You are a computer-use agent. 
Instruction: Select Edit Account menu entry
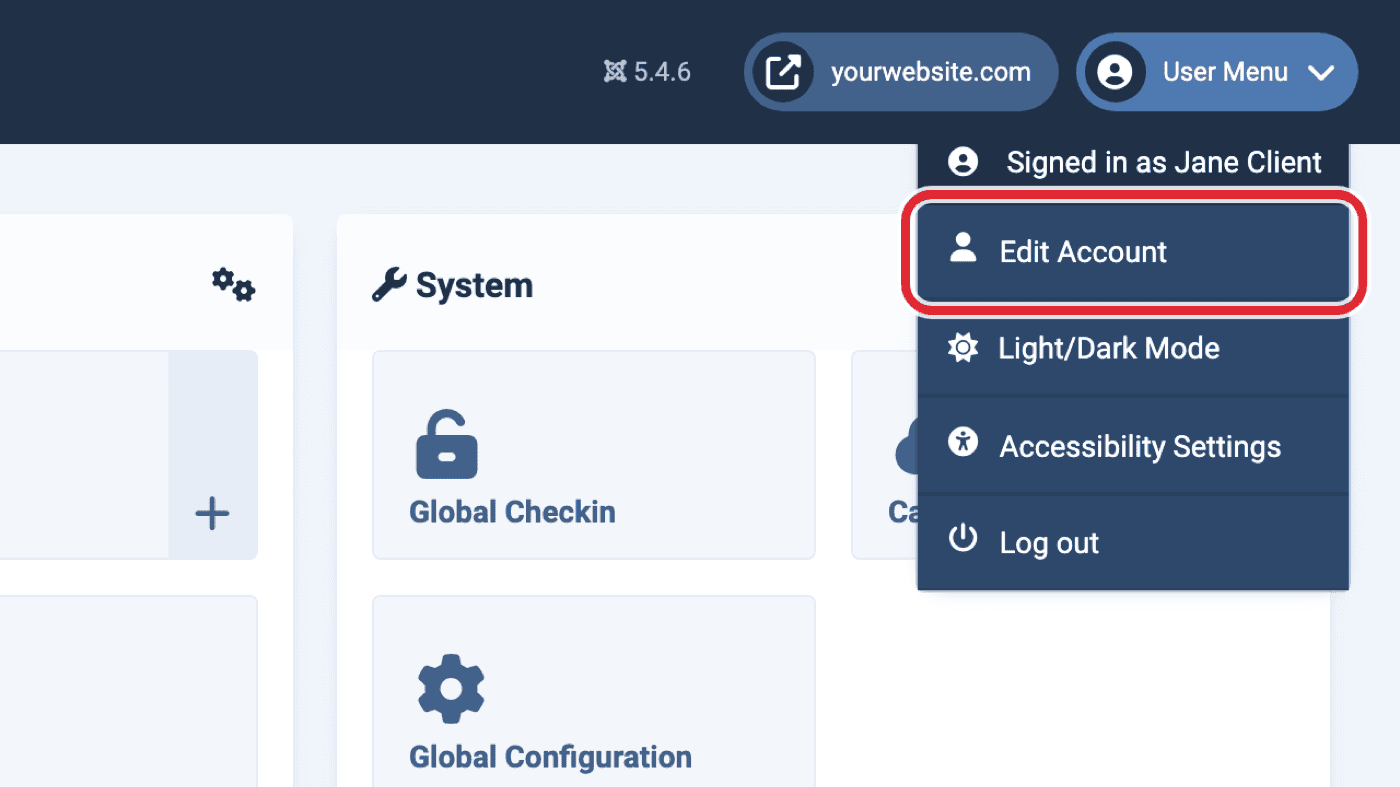coord(1133,252)
